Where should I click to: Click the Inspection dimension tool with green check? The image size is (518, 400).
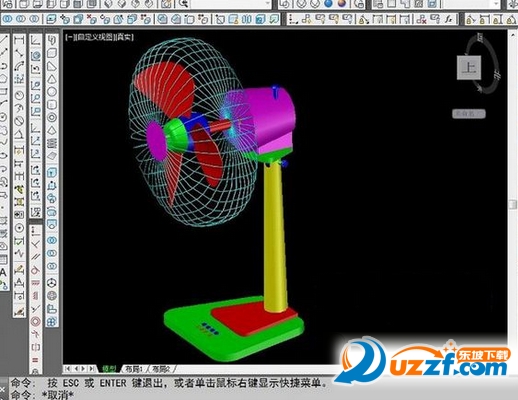click(19, 240)
